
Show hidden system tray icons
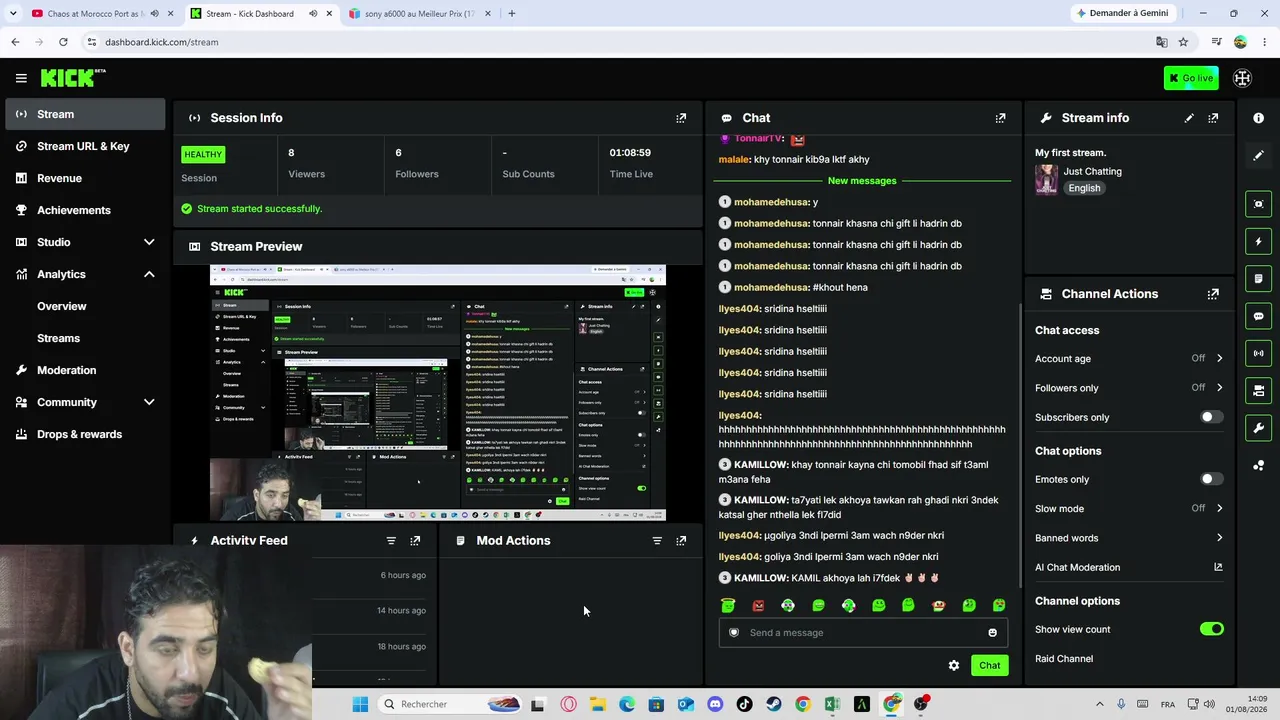click(x=1099, y=704)
